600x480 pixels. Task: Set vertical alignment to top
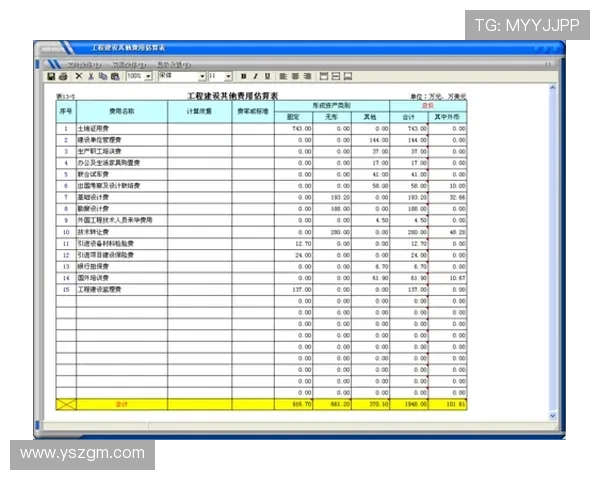pyautogui.click(x=324, y=76)
